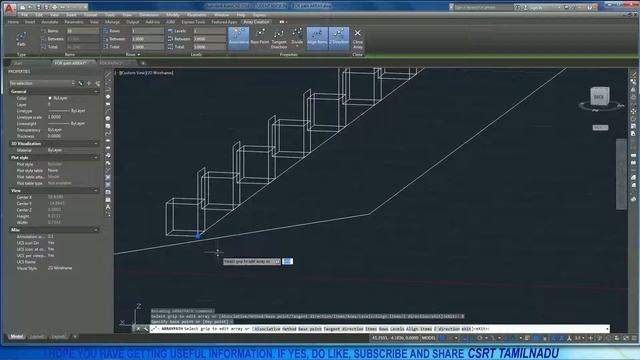This screenshot has height=360, width=640.
Task: Click the Rows count input field
Action: point(147,31)
